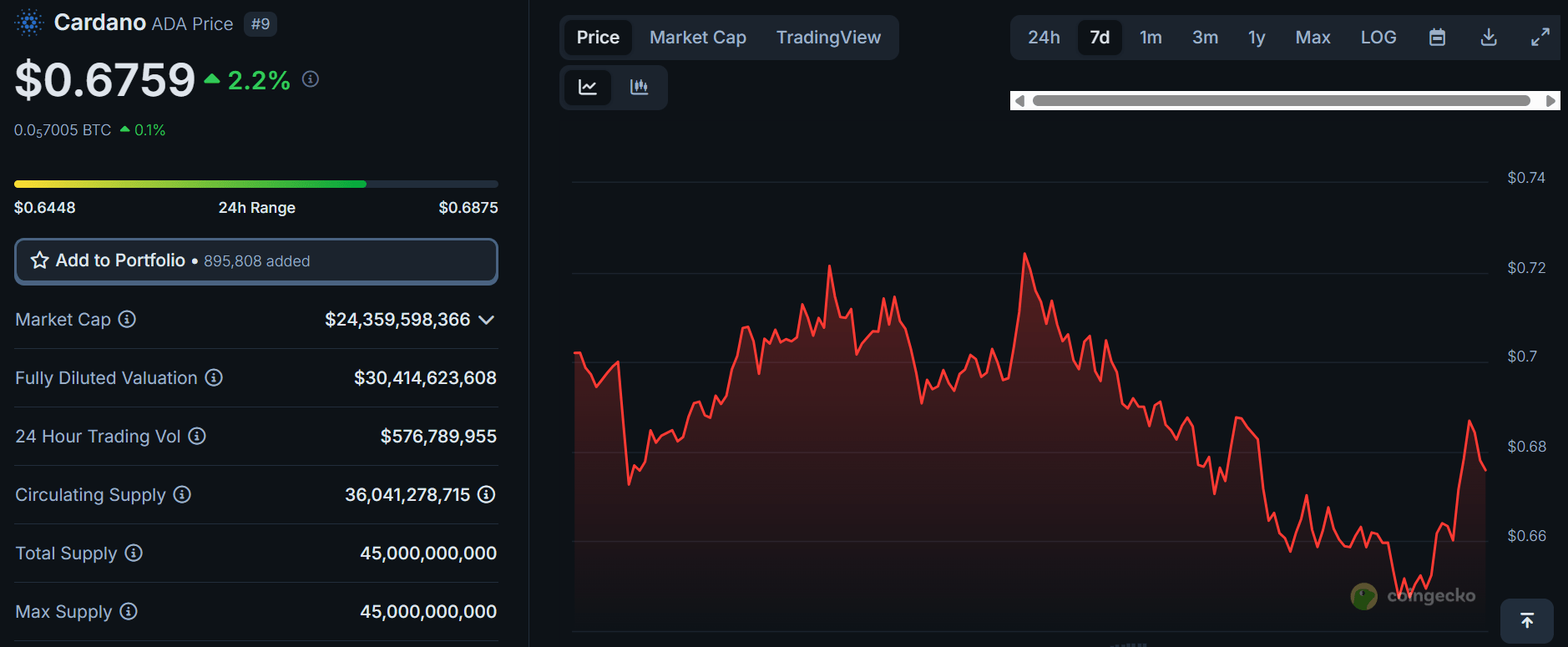Viewport: 1568px width, 647px height.
Task: Click the 24h Range label
Action: click(257, 208)
